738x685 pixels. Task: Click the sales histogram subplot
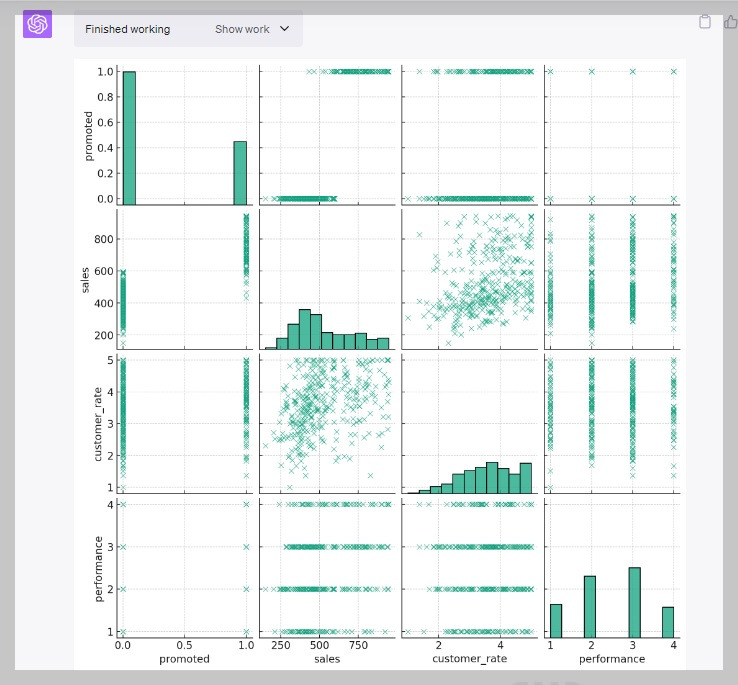[x=327, y=280]
